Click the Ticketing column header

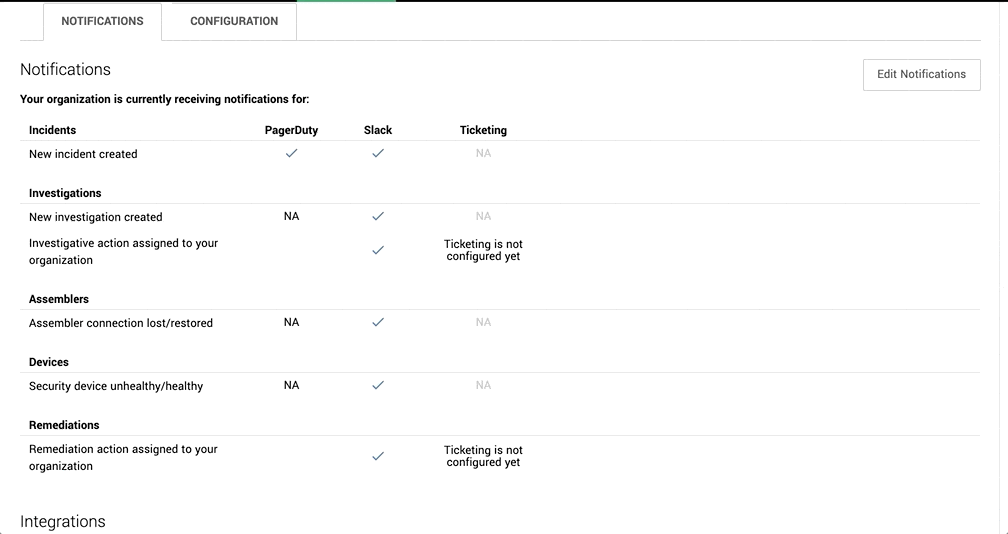click(483, 130)
